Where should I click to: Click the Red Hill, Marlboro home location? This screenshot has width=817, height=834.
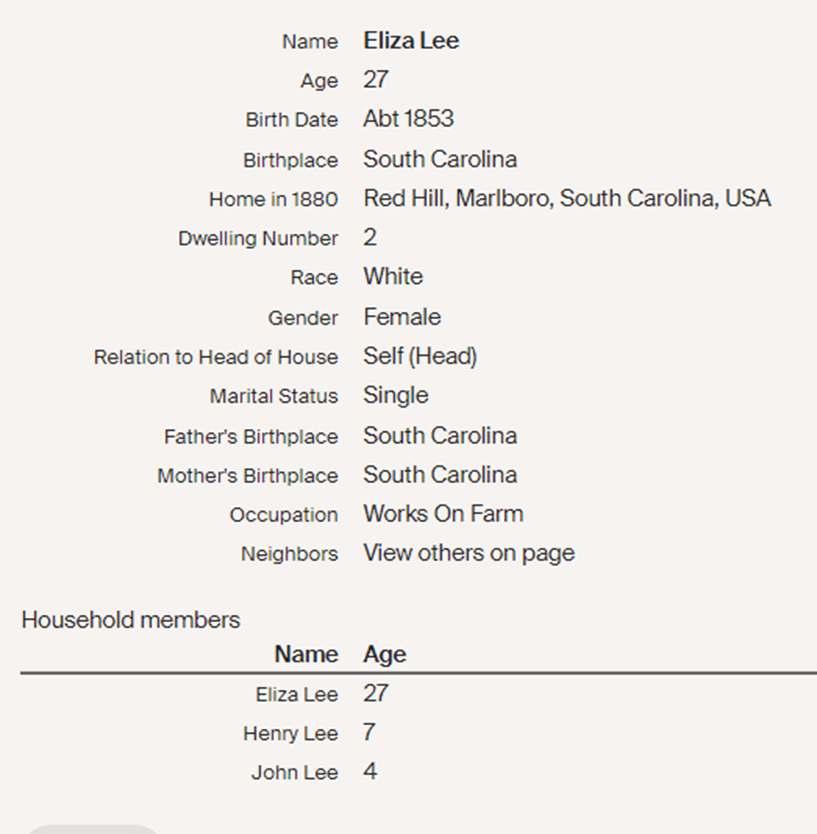click(x=566, y=198)
